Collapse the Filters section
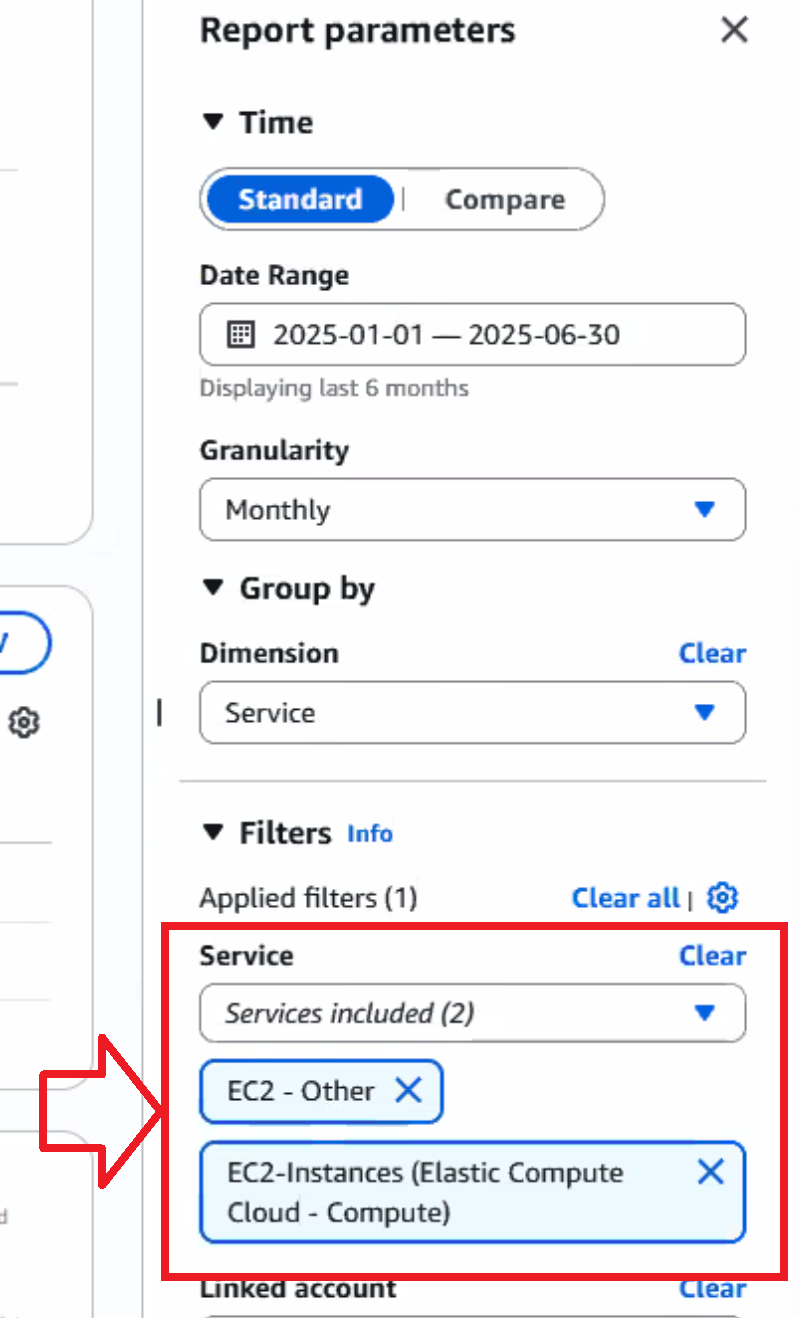Image resolution: width=800 pixels, height=1318 pixels. (212, 832)
